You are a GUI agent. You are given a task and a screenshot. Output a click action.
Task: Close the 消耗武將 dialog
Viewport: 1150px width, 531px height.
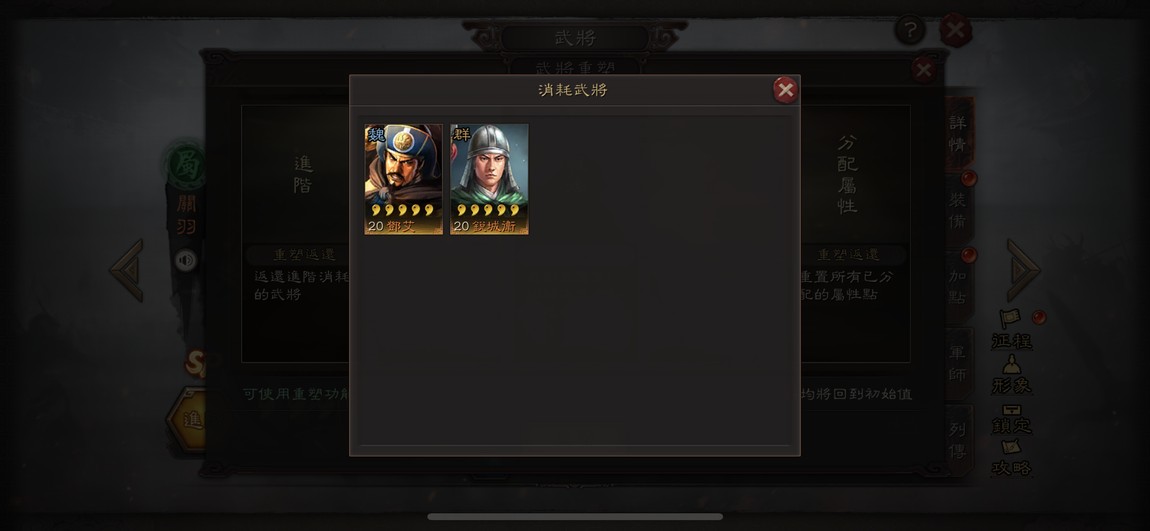click(x=785, y=90)
